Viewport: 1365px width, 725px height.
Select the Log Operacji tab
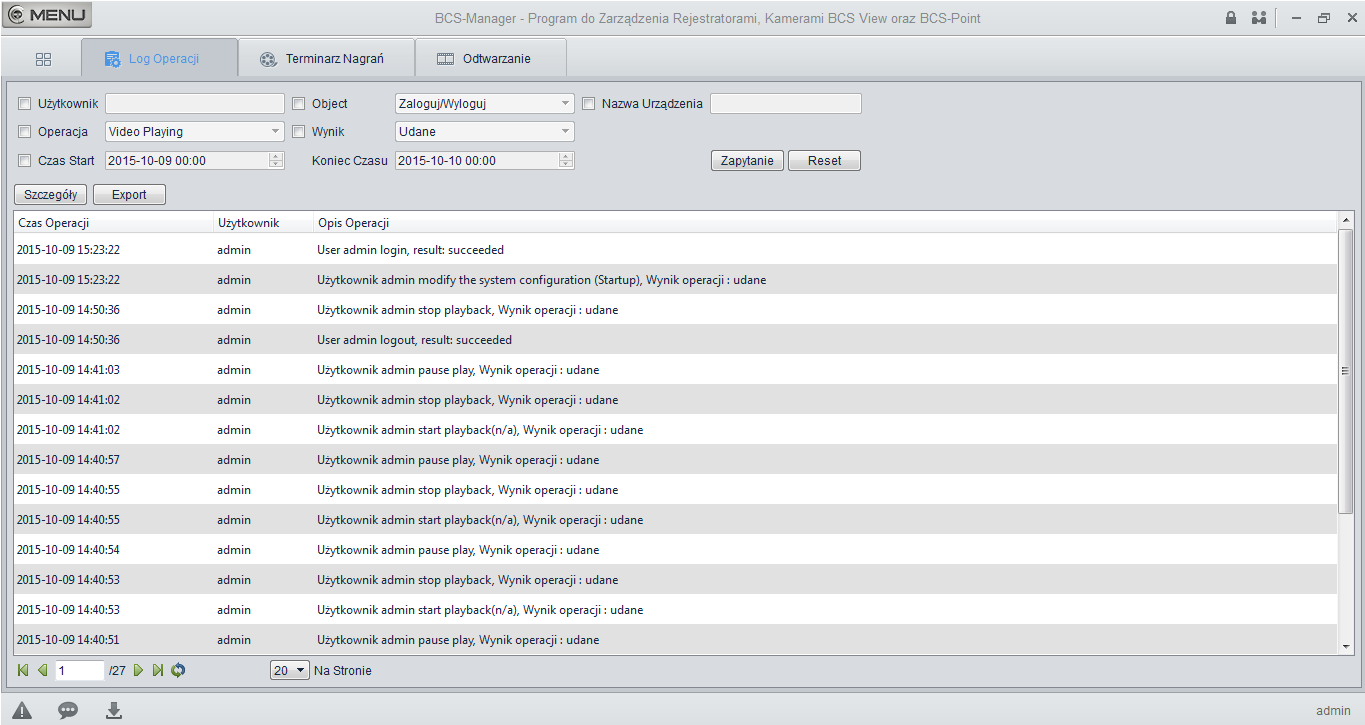pyautogui.click(x=159, y=58)
